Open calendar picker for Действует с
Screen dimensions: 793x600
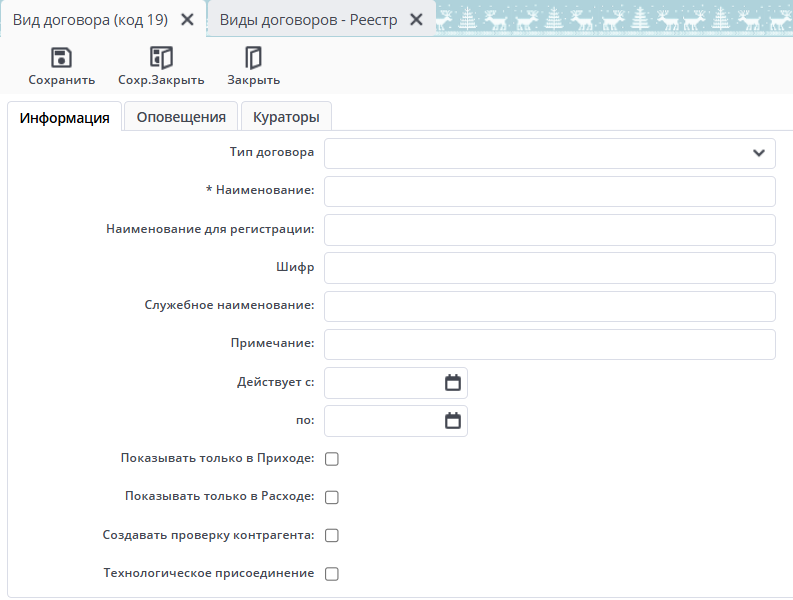coord(452,383)
